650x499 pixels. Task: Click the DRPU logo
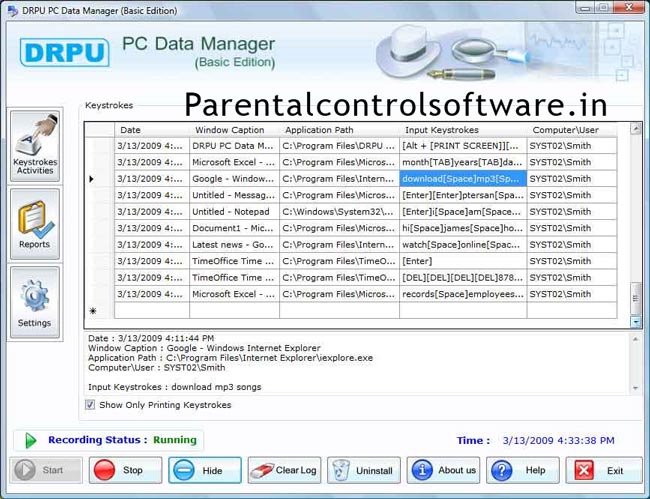[65, 53]
